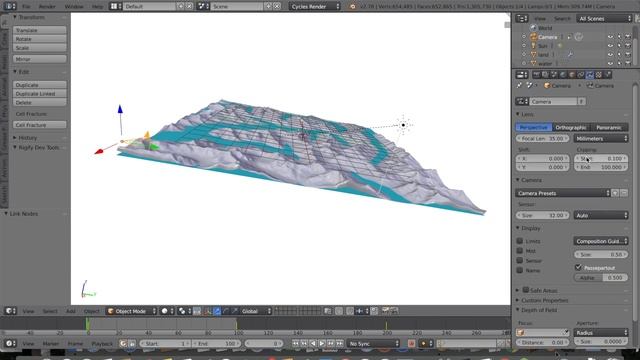
Task: Open the Composition Guides dropdown
Action: (x=601, y=241)
